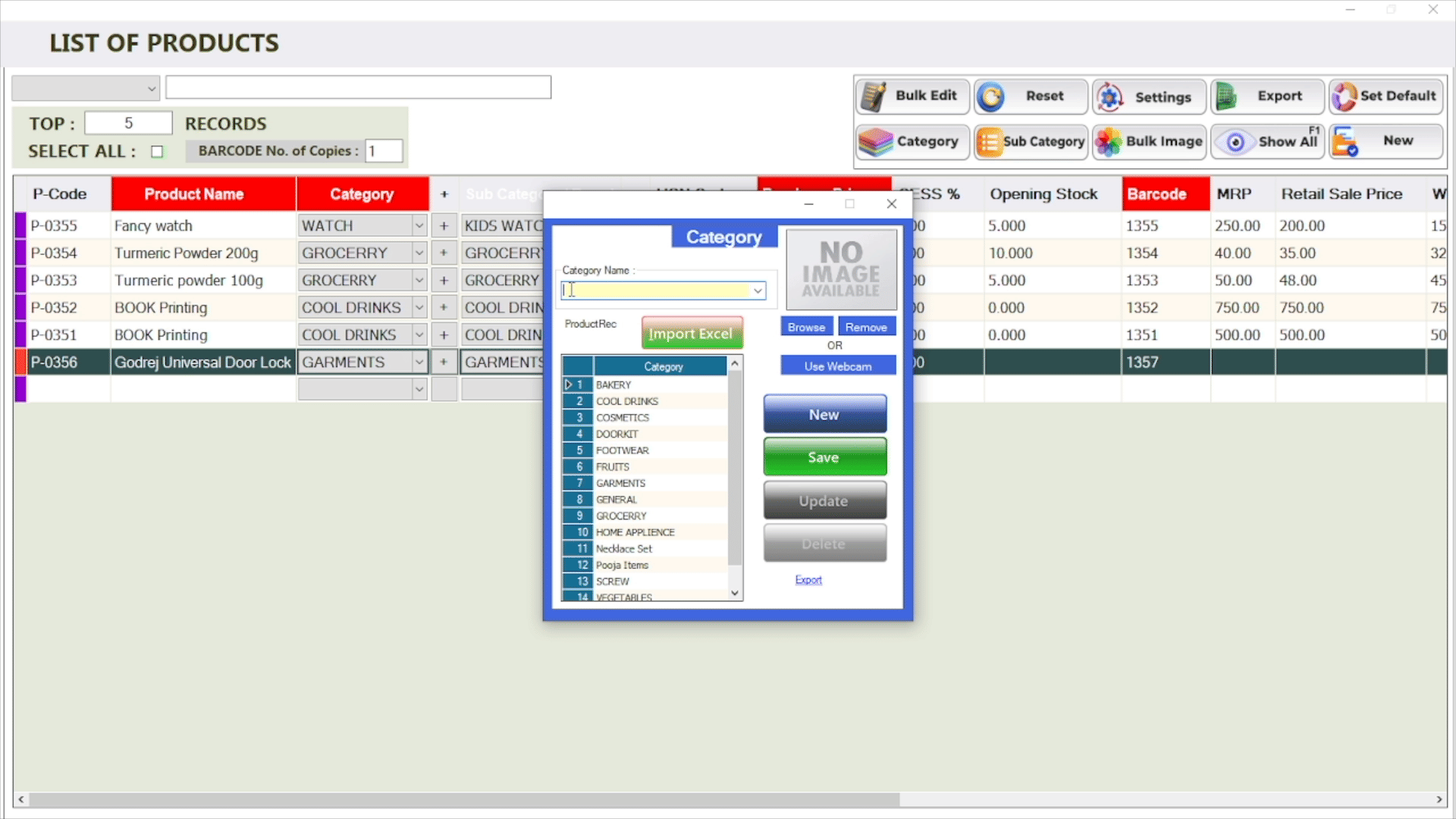The width and height of the screenshot is (1456, 819).
Task: Open the Sub Category list icon
Action: pos(988,142)
